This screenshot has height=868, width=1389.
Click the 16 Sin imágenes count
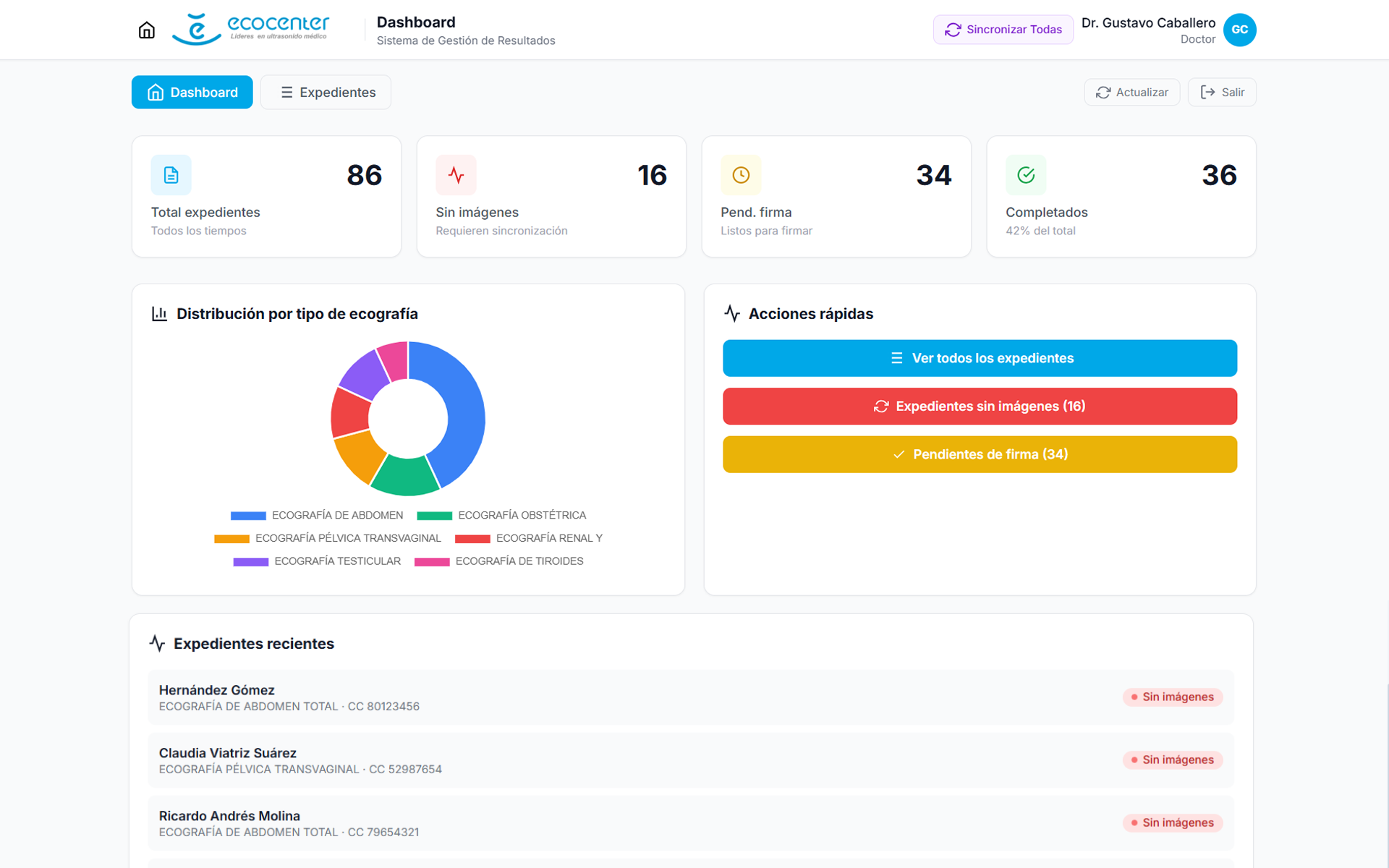tap(652, 175)
